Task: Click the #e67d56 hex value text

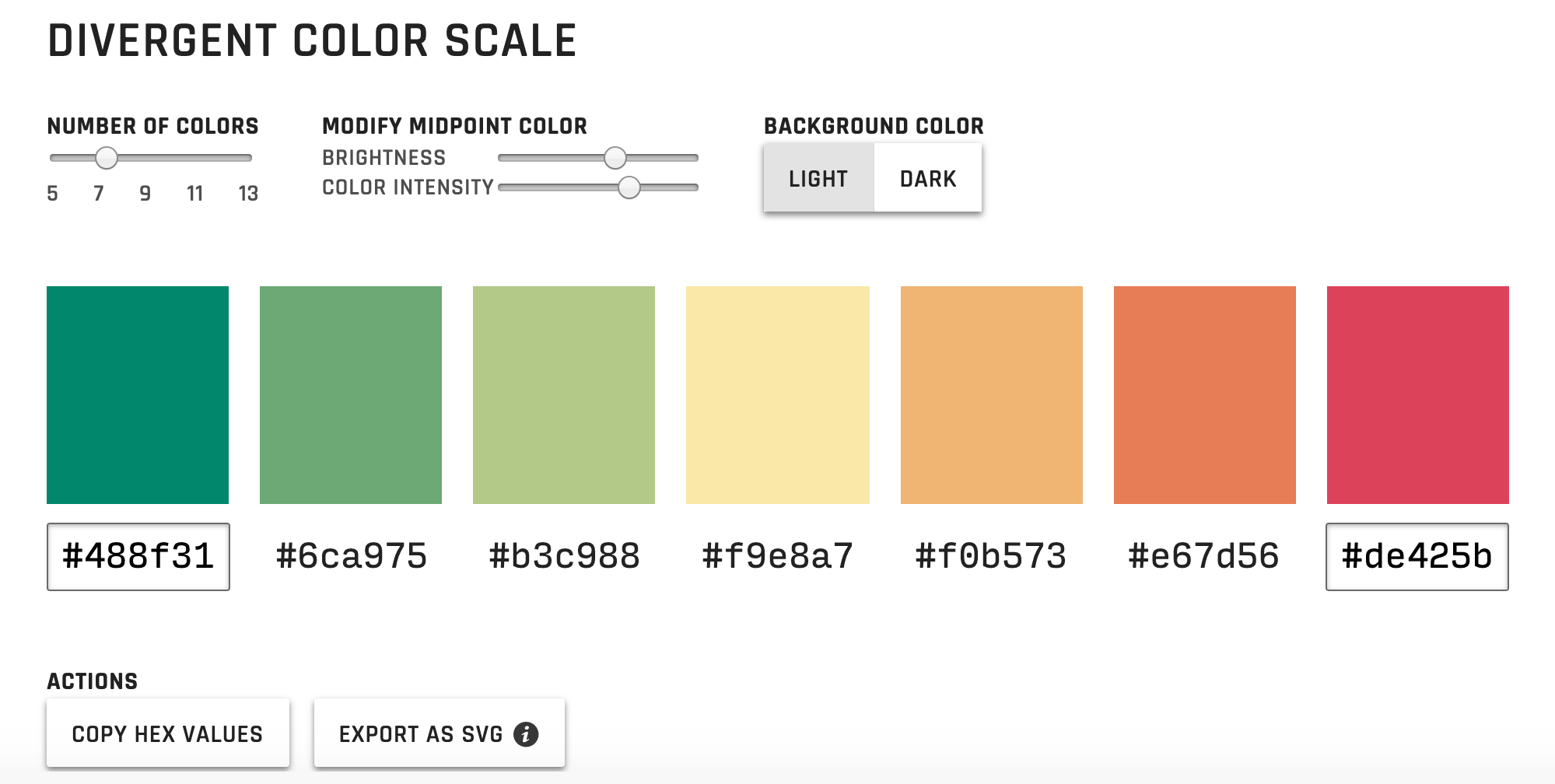Action: click(1204, 557)
